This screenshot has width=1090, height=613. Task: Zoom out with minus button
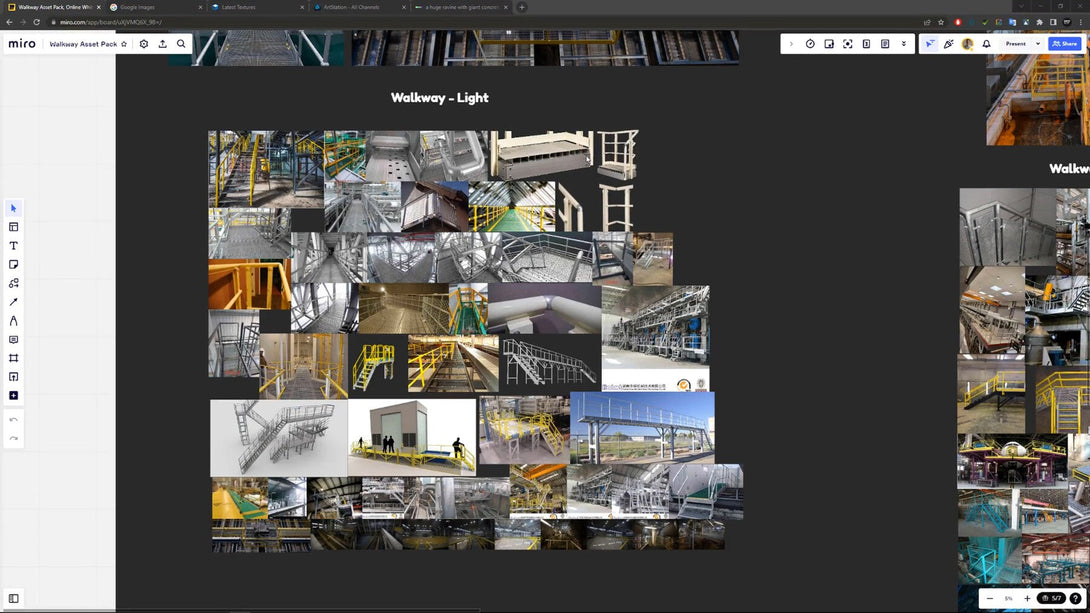tap(990, 598)
